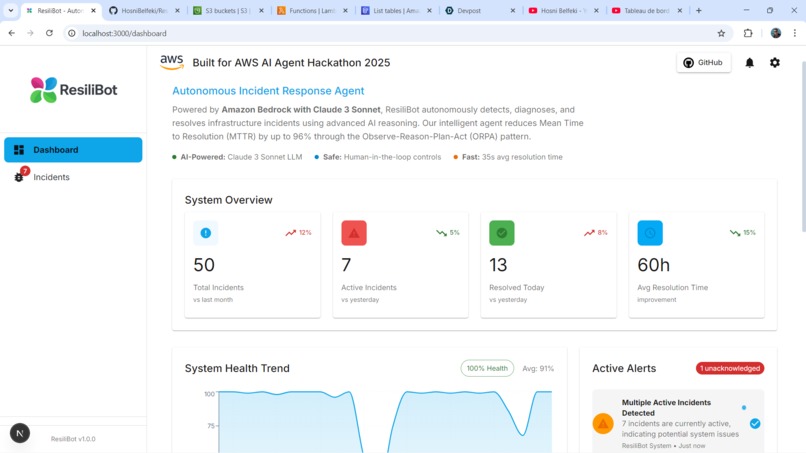This screenshot has height=453, width=806.
Task: Switch to the HosniBelfeki GitHub tab
Action: pos(145,10)
